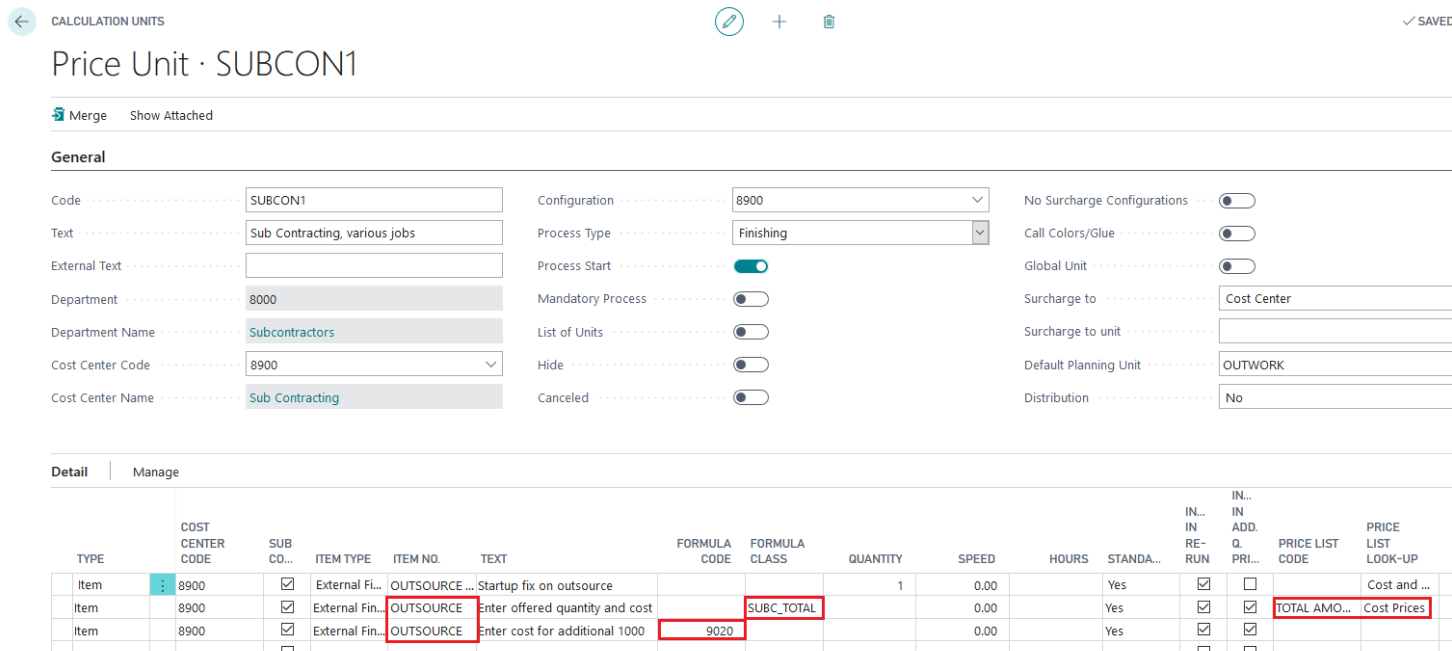Toggle Call Colors/Glue switch

[1237, 233]
